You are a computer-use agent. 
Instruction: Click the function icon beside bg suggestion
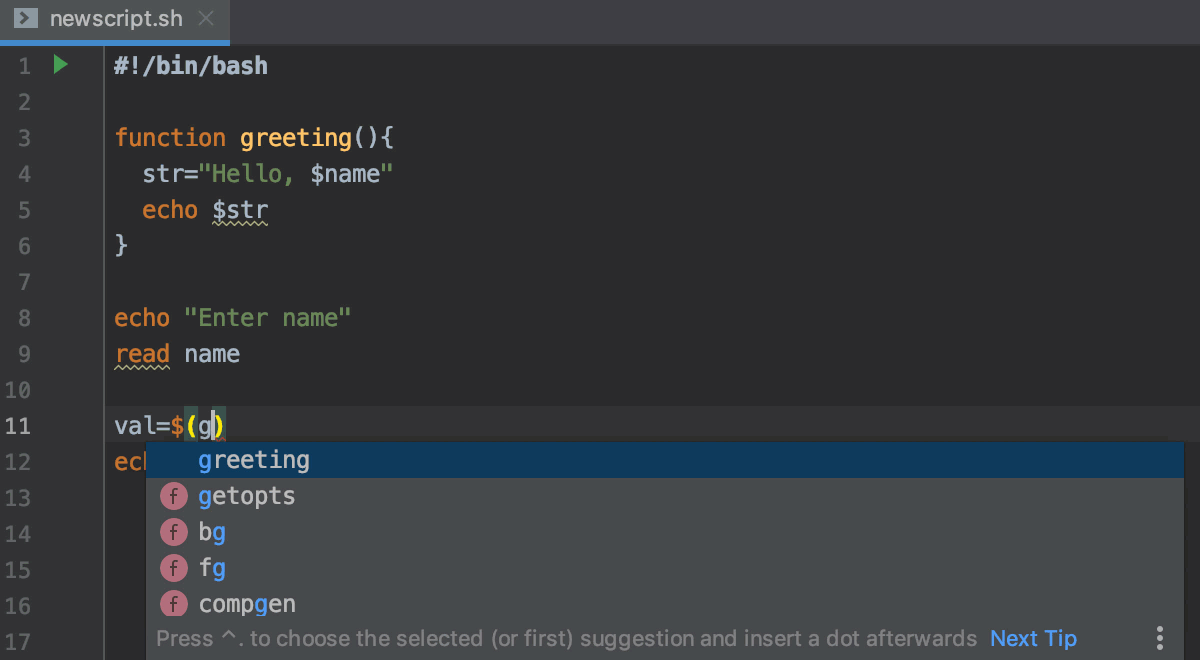174,532
